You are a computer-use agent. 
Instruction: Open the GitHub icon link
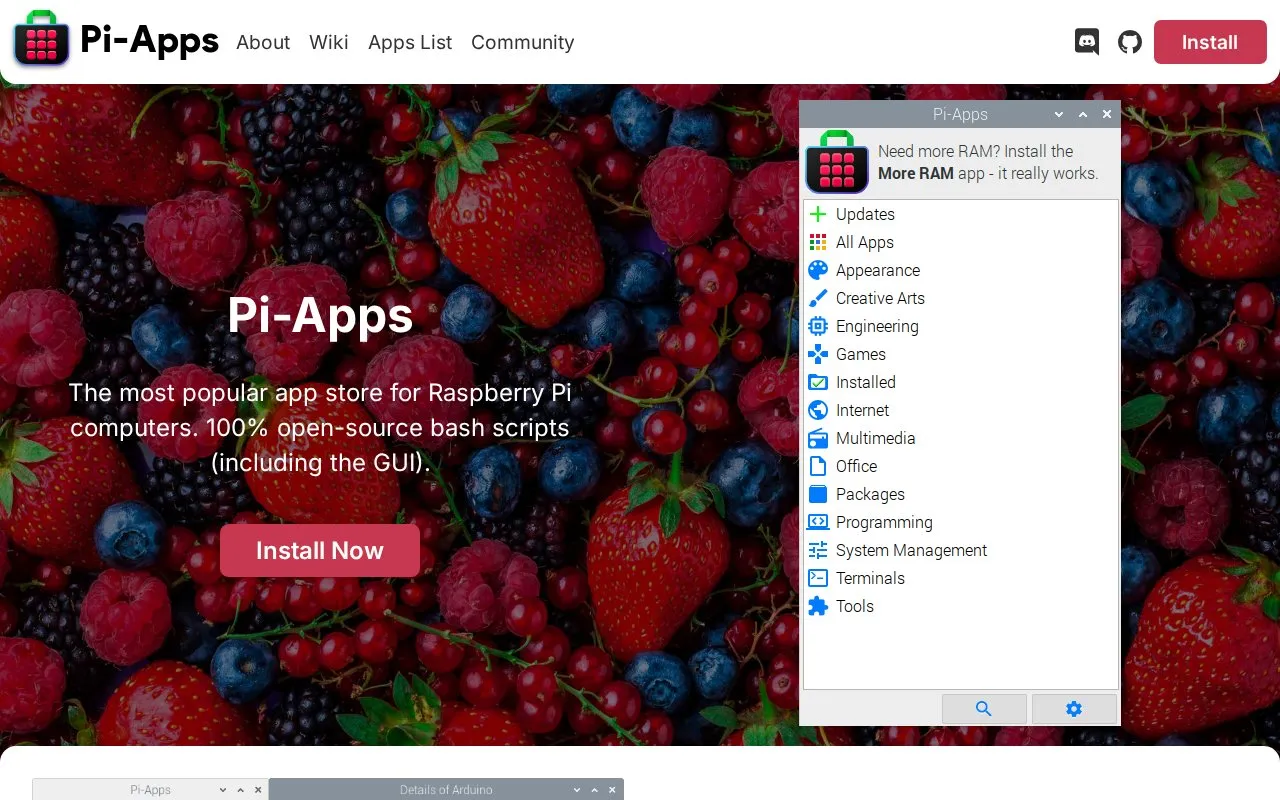click(1130, 42)
